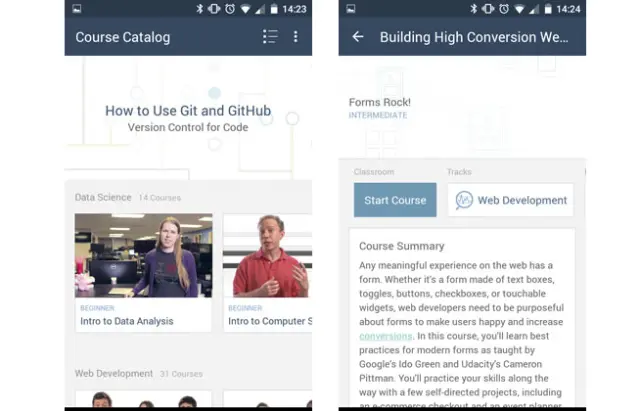Tap battery icon in right status bar
Image resolution: width=640 pixels, height=411 pixels.
pyautogui.click(x=548, y=9)
